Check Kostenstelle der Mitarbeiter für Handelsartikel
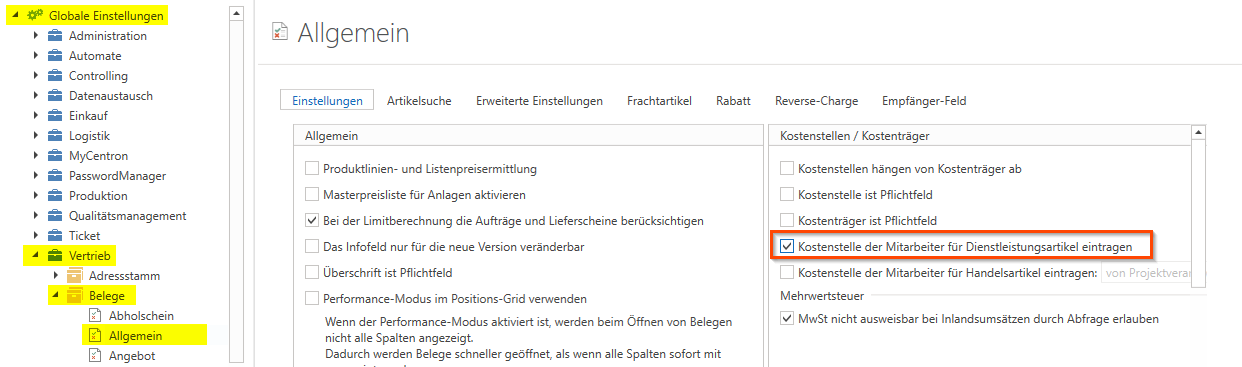 click(787, 272)
